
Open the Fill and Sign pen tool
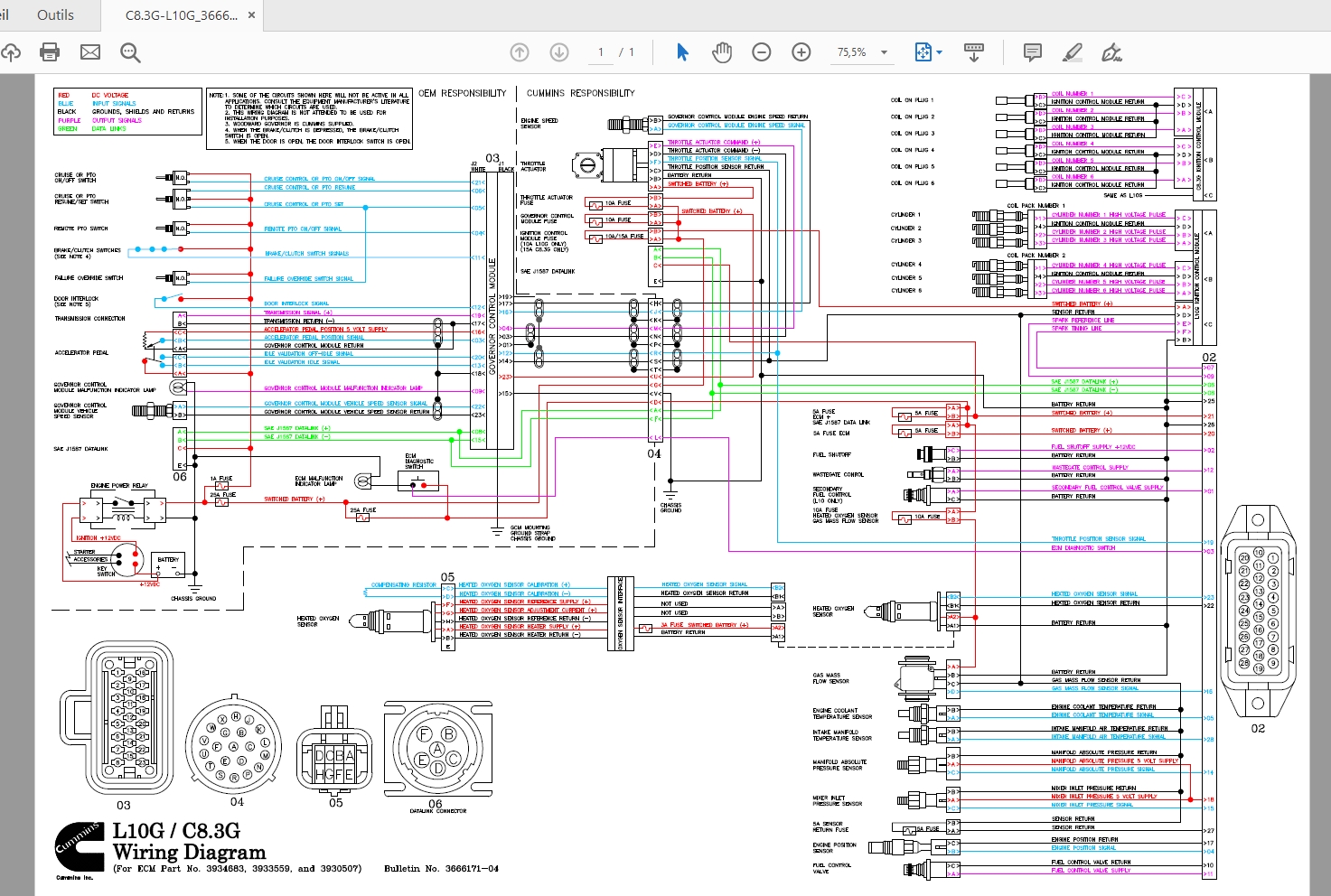point(1111,51)
